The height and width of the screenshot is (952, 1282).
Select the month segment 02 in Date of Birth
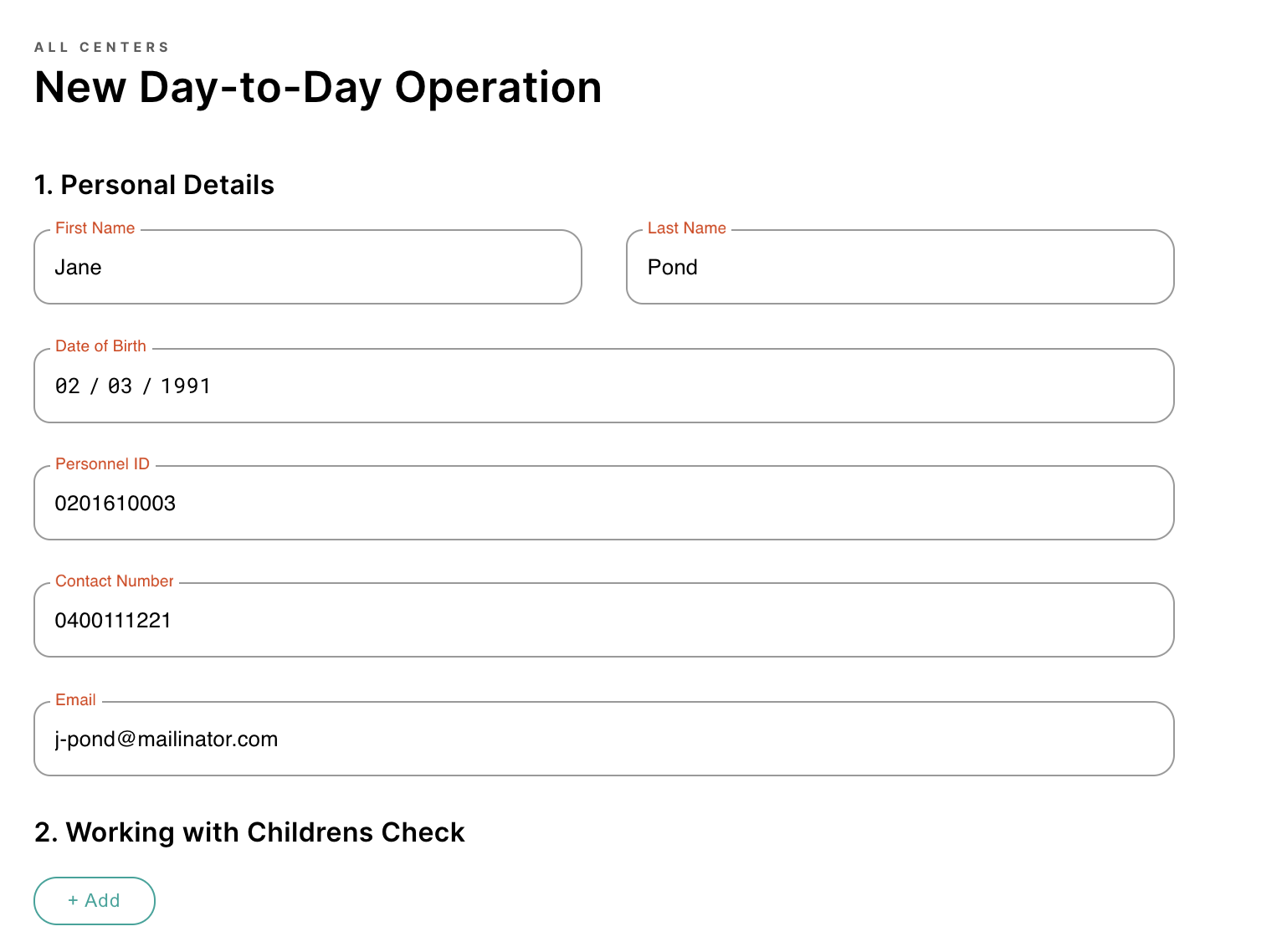point(68,386)
